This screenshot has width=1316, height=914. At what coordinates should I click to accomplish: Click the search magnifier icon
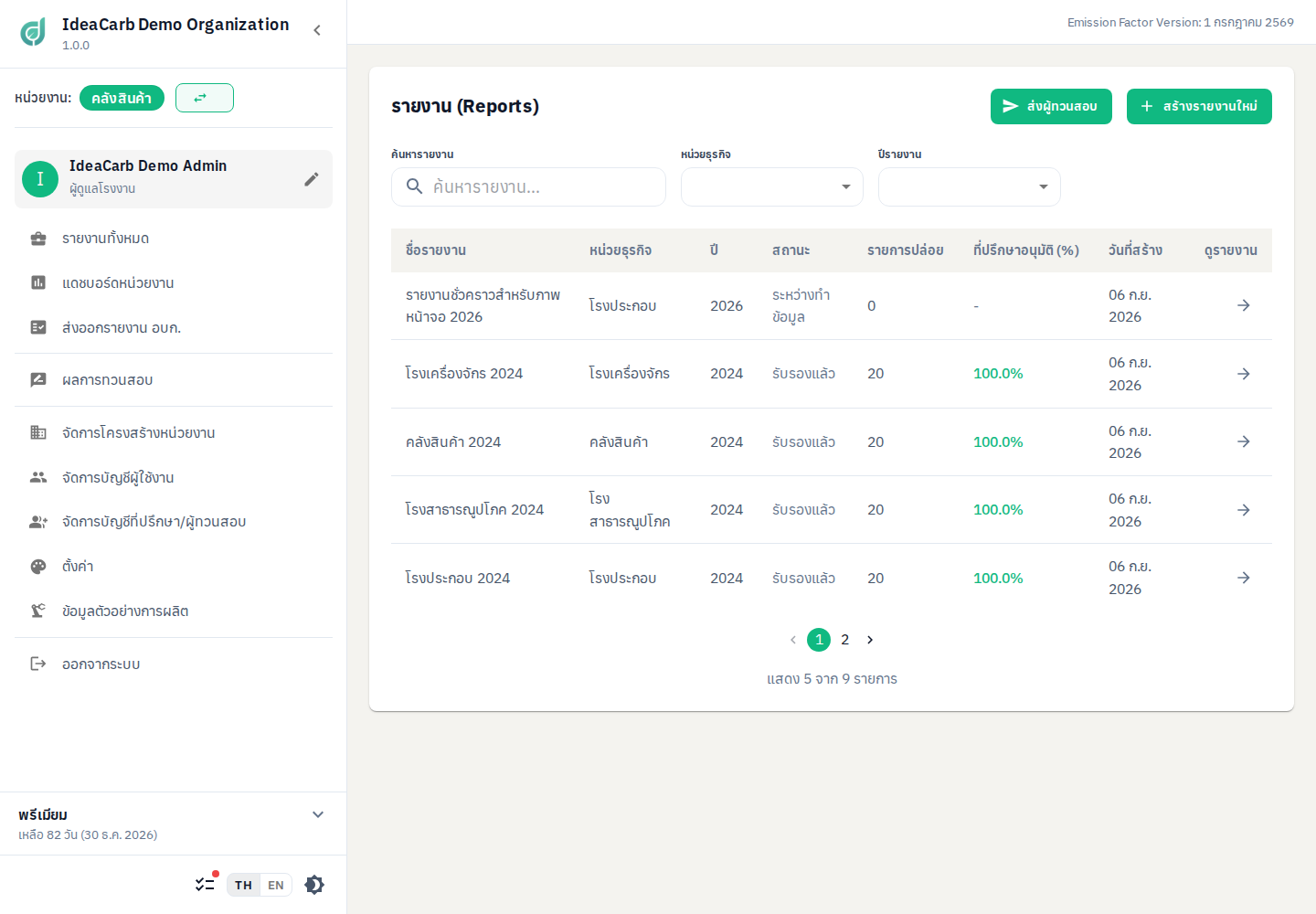(x=414, y=186)
